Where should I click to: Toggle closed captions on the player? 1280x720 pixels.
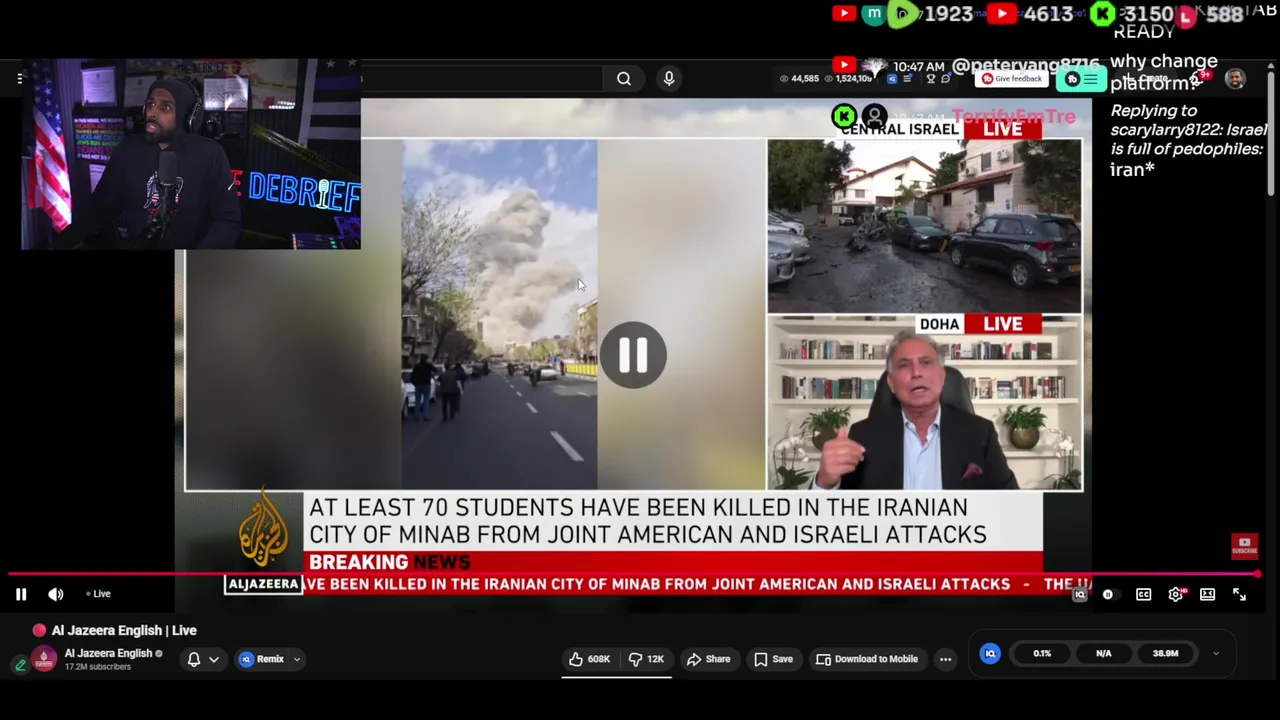1143,595
